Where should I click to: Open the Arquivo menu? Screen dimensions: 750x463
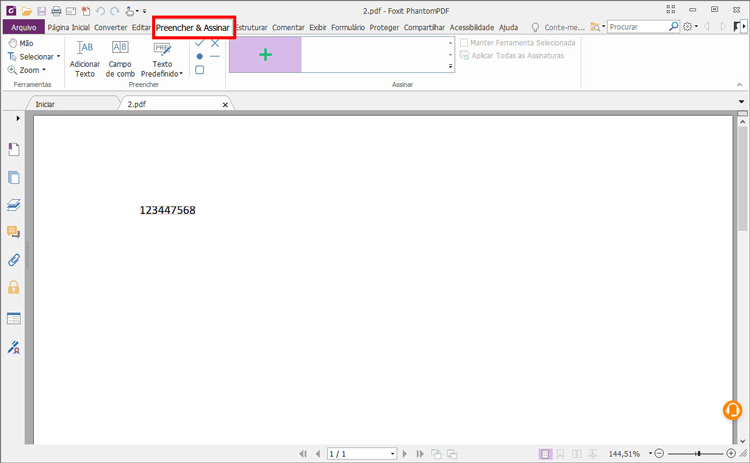[x=23, y=27]
